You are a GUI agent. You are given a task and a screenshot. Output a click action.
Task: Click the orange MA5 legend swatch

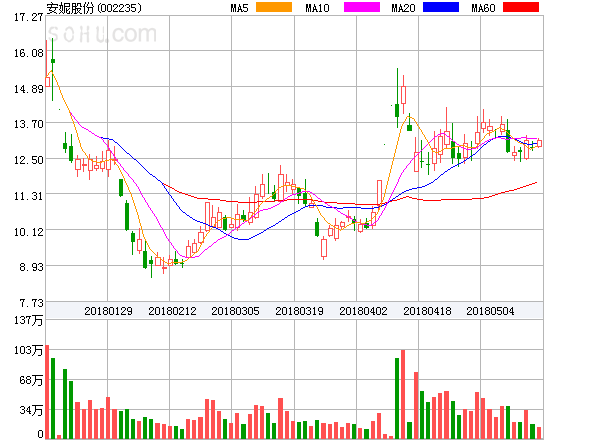[274, 7]
